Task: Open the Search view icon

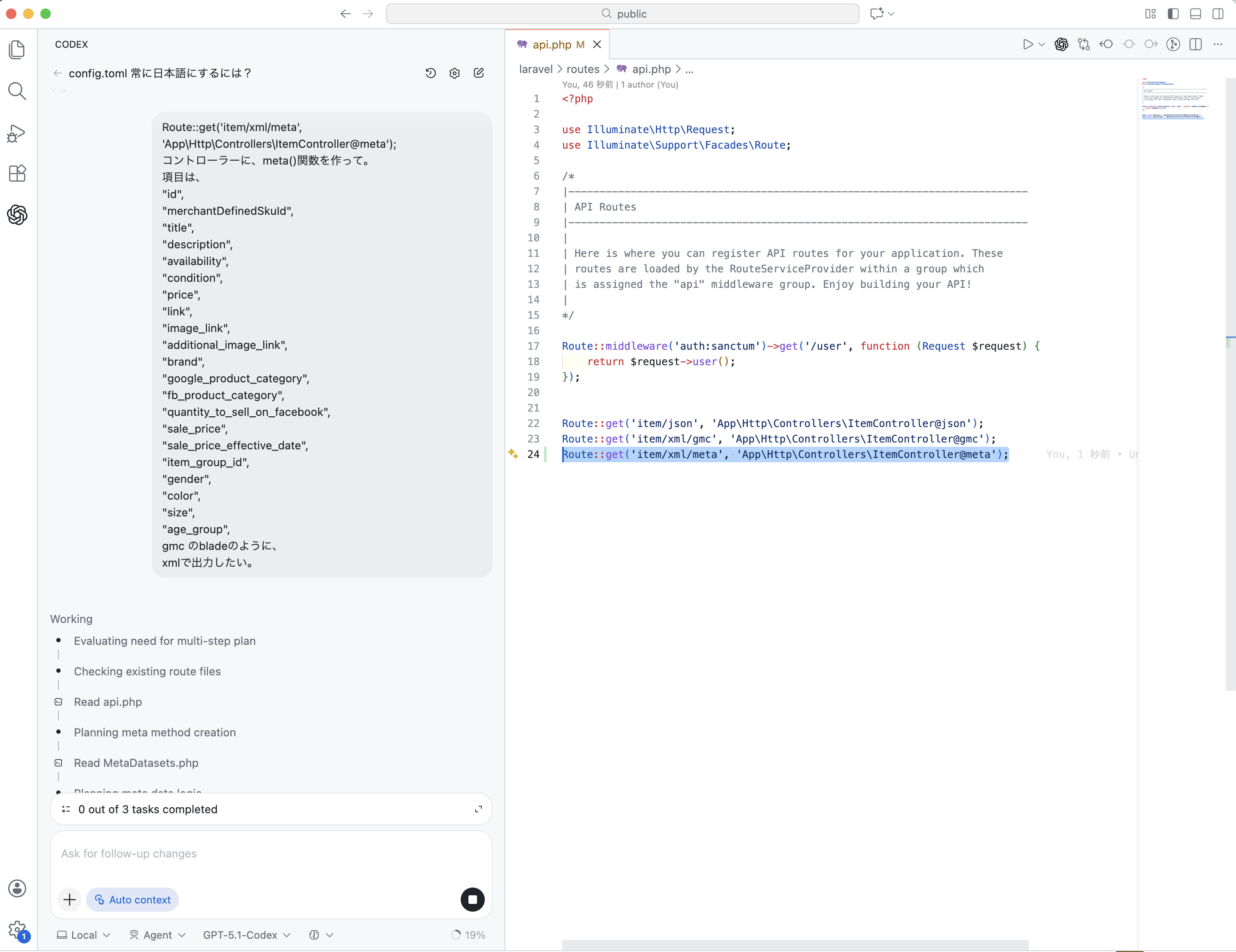Action: click(17, 91)
